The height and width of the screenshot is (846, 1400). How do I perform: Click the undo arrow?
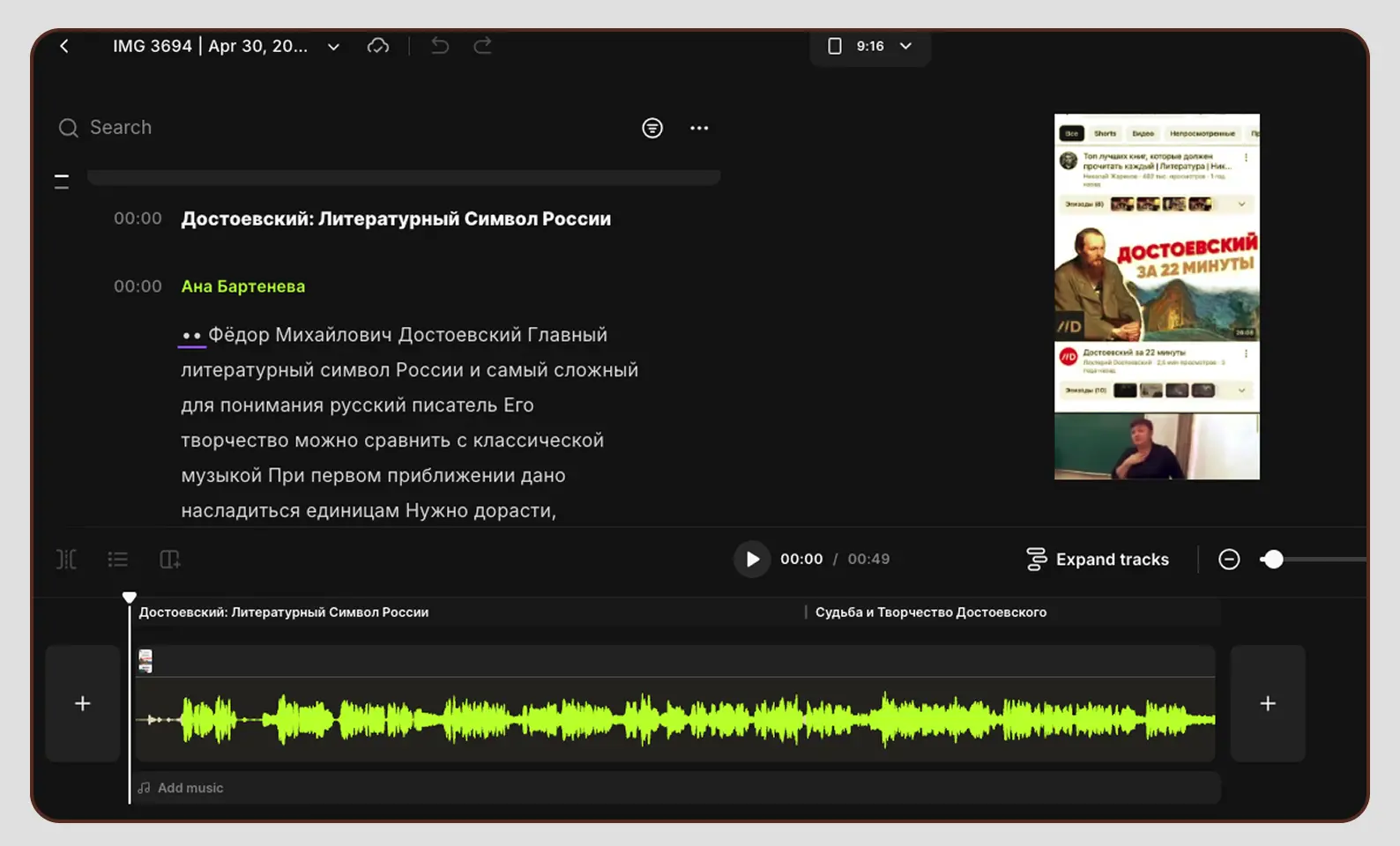point(440,46)
